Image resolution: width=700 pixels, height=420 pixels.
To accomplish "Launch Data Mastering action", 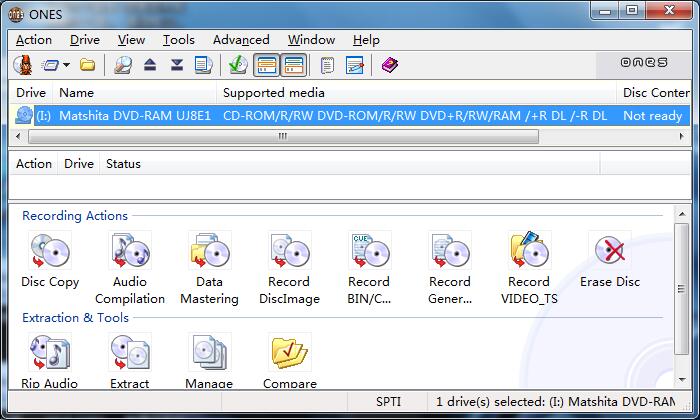I will [x=209, y=268].
